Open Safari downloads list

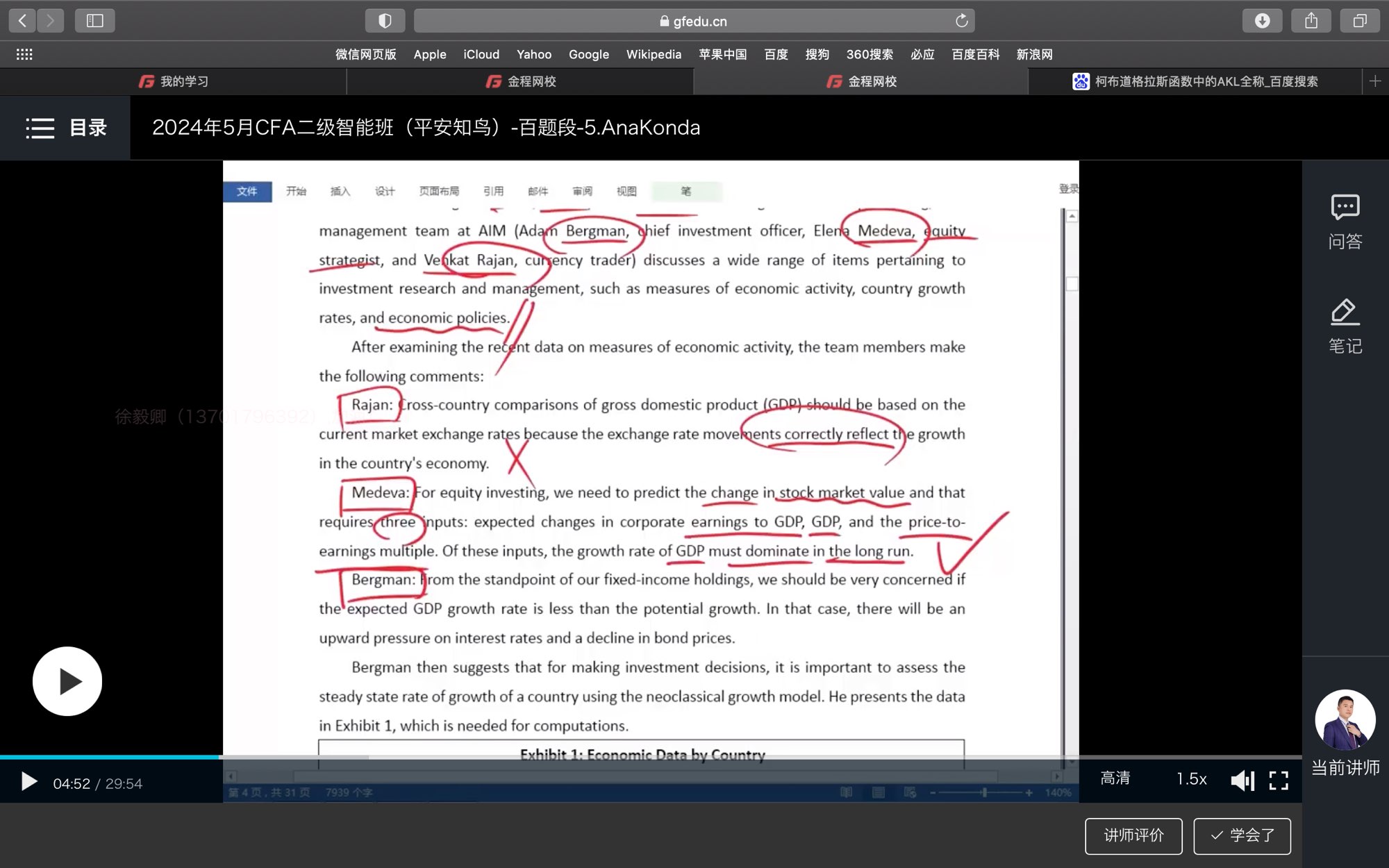(x=1263, y=21)
